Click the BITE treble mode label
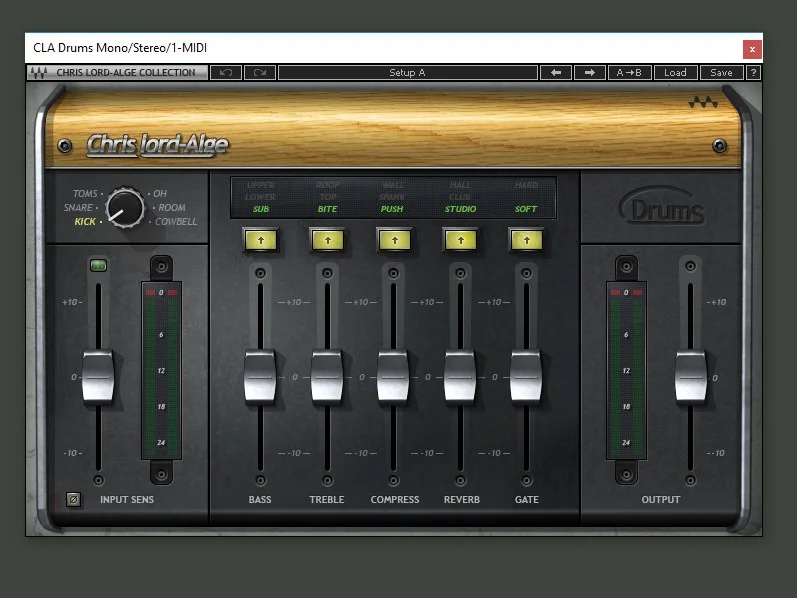 click(327, 209)
